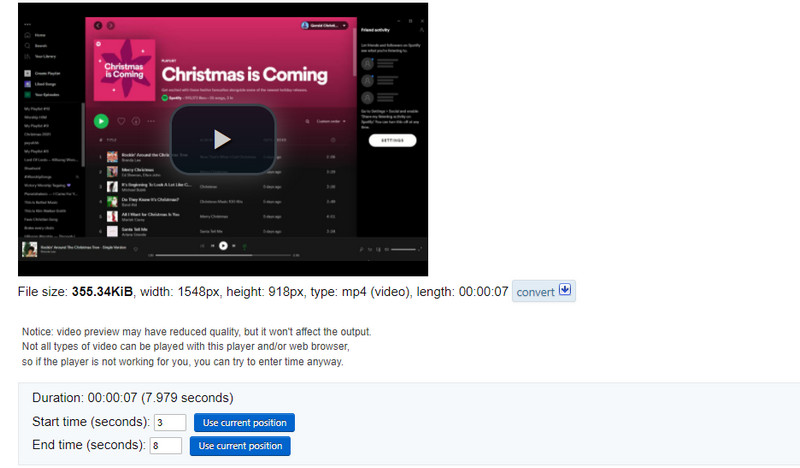800x468 pixels.
Task: Click the heart icon beside the playlist play button
Action: pos(120,121)
